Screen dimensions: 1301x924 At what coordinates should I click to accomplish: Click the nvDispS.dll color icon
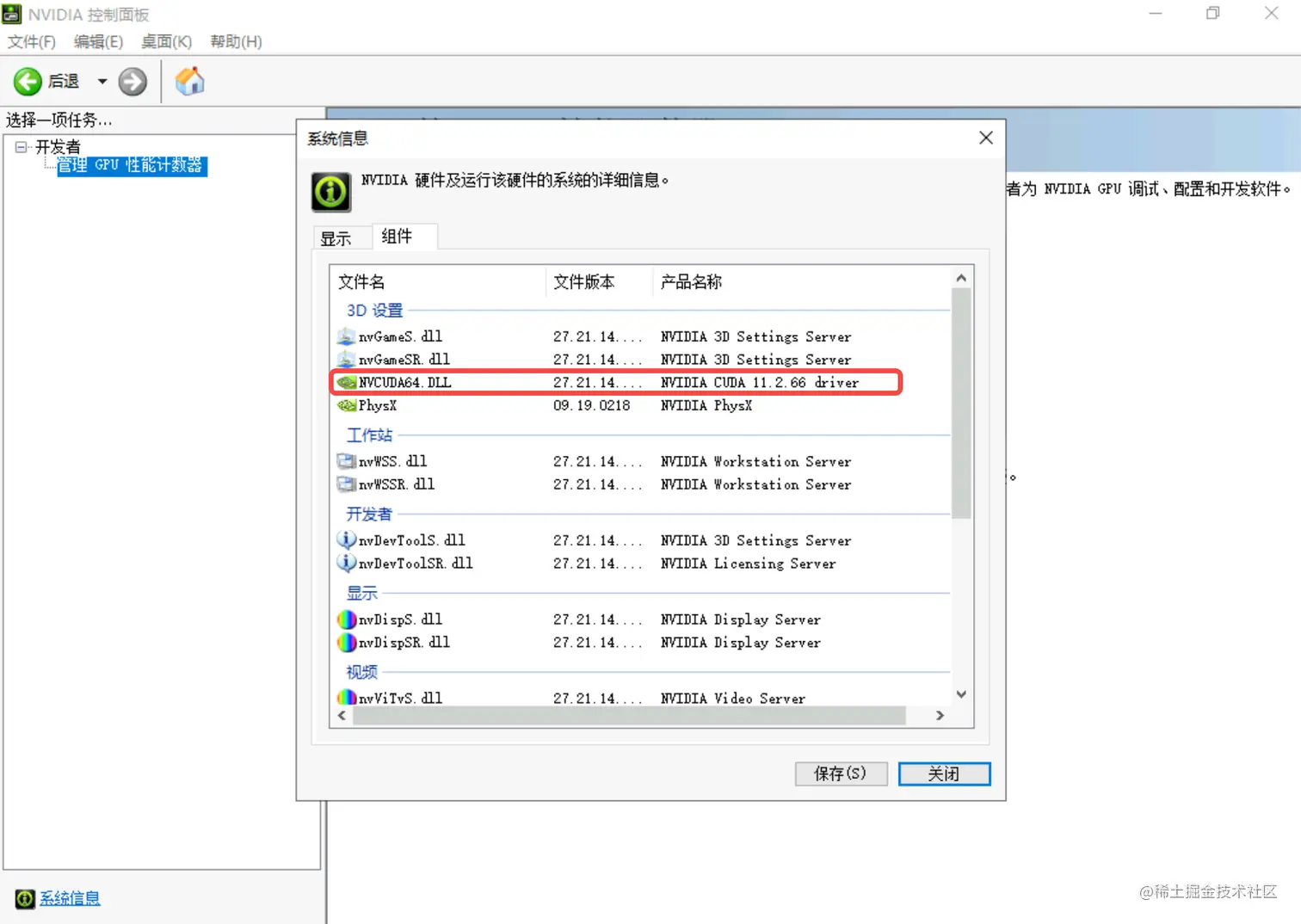point(347,619)
